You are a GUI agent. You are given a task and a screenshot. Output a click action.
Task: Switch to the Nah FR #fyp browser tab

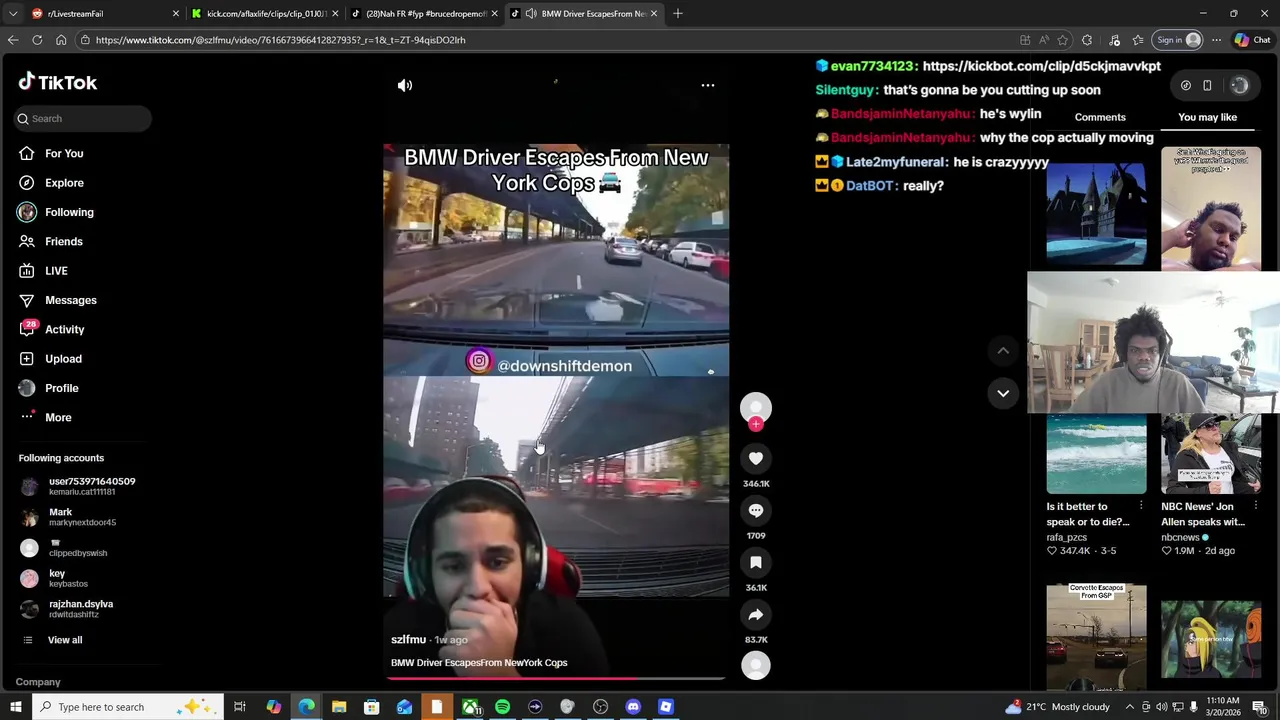pos(425,13)
